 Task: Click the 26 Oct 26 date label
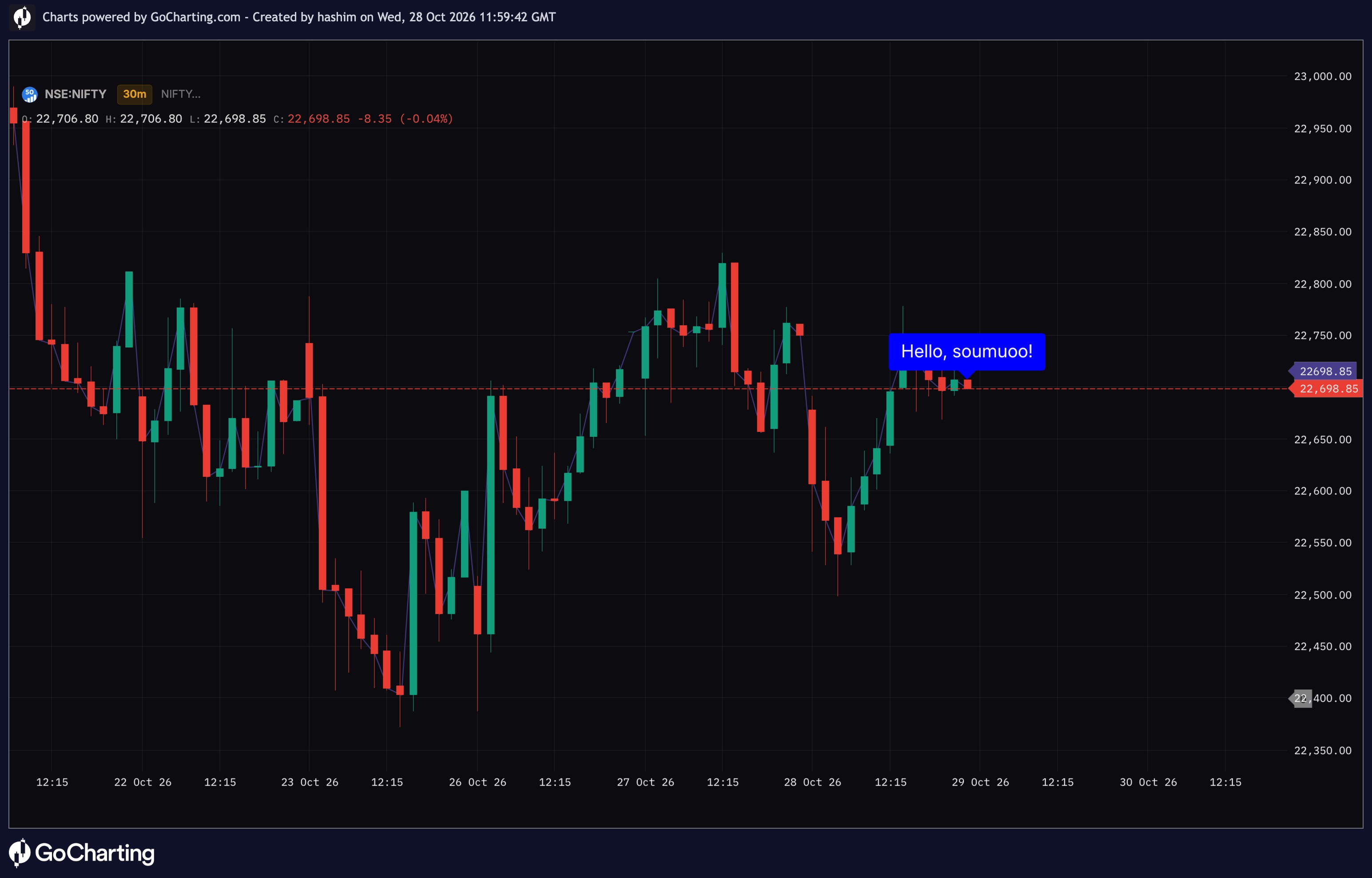477,782
